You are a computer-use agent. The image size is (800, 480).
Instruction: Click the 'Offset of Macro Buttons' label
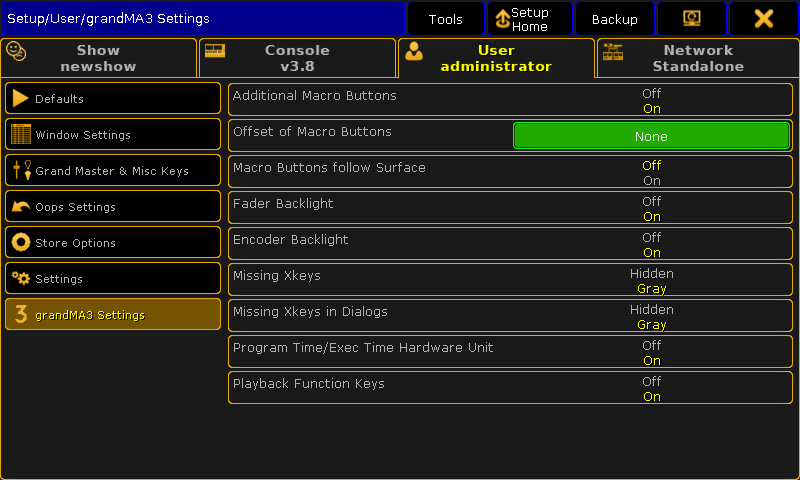pyautogui.click(x=312, y=132)
